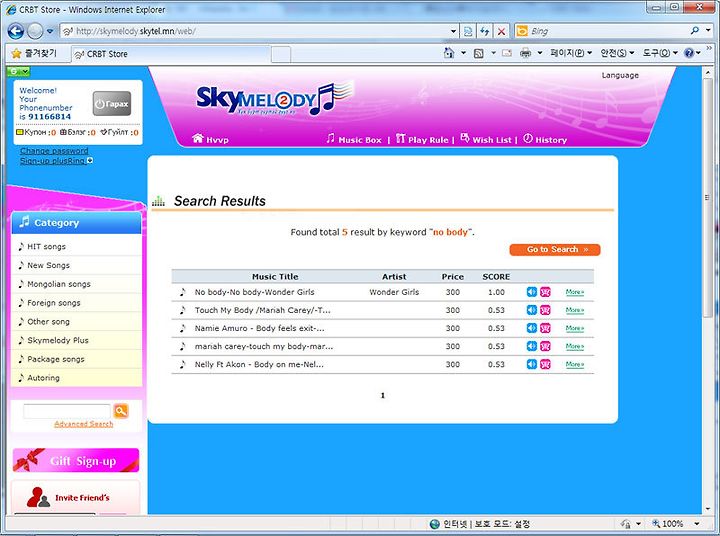Select the CRBT Store browser tab
Screen dimensions: 720x536
point(170,54)
